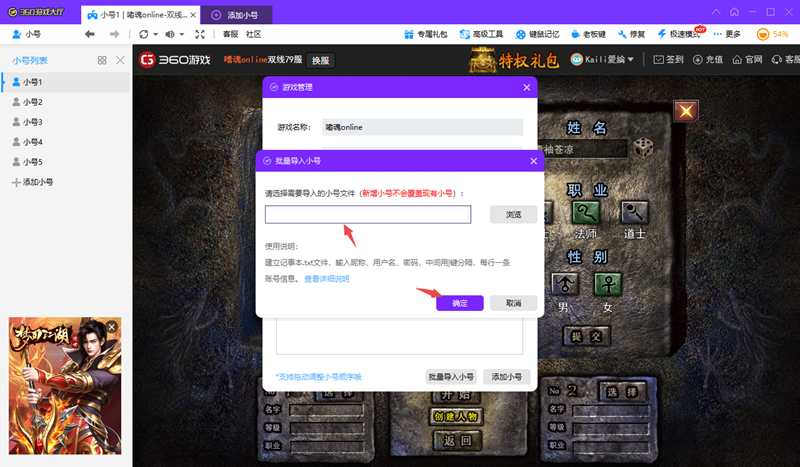Click 充值 recharge
This screenshot has height=467, width=800.
(x=708, y=60)
